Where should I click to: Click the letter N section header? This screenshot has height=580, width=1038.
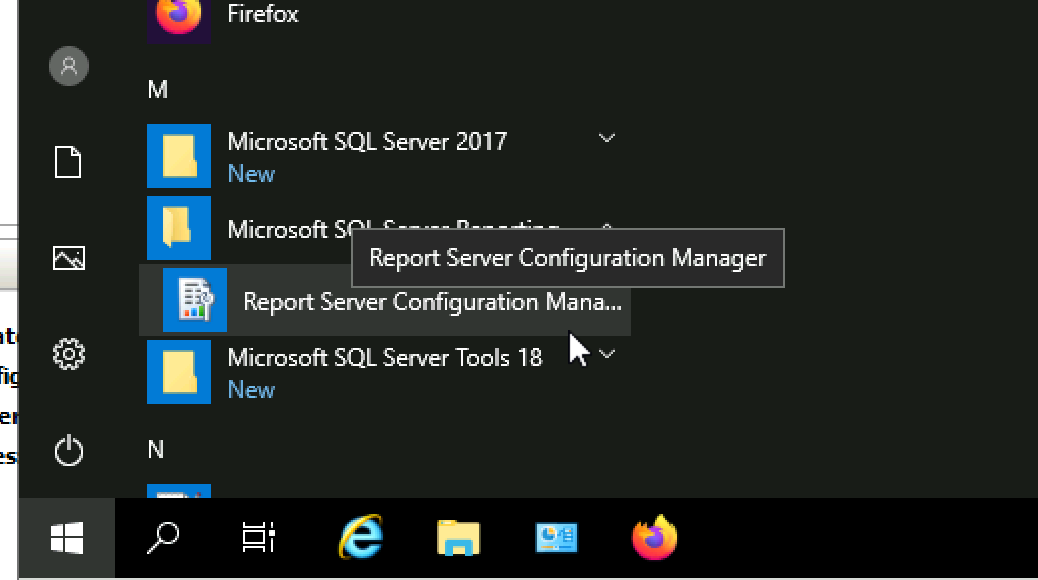coord(156,450)
